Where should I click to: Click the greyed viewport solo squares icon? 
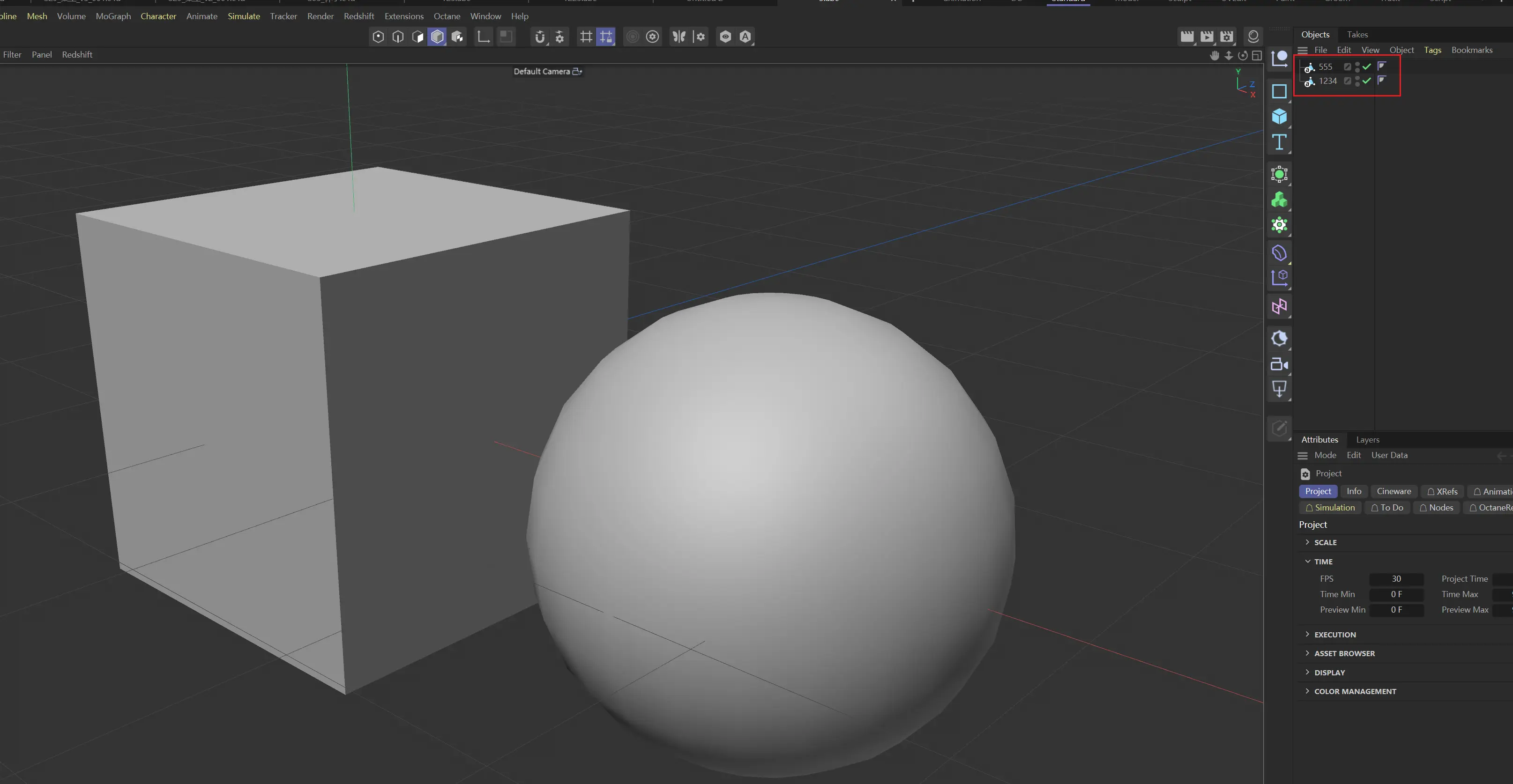[506, 37]
